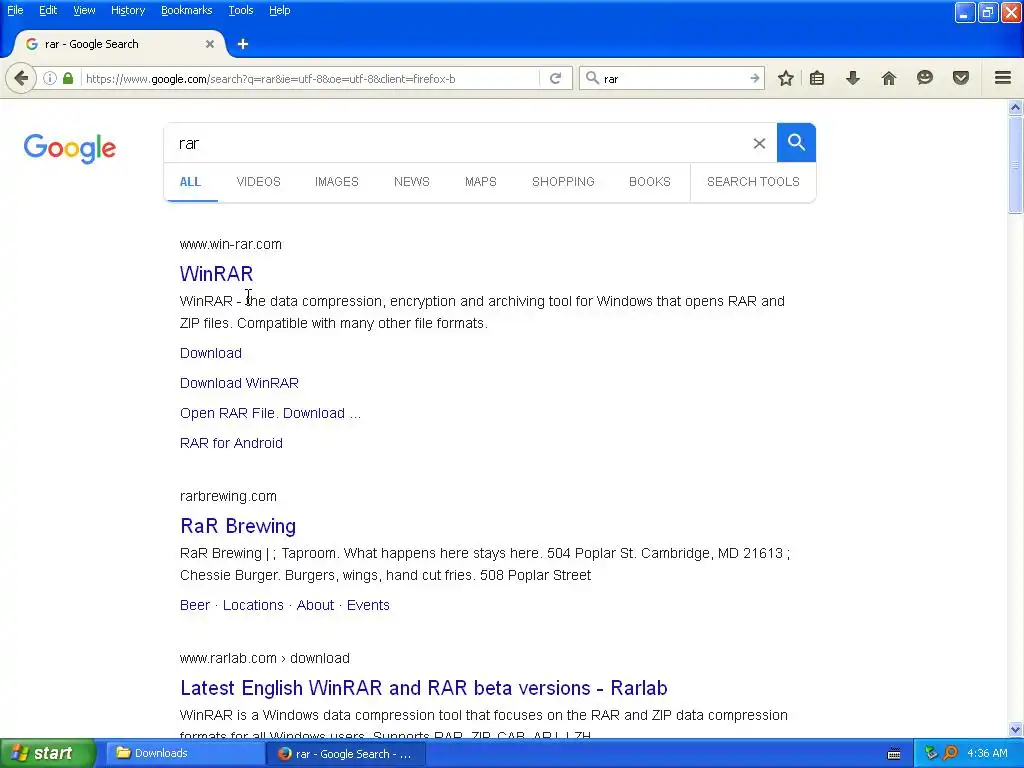Show bookmarks list icon

point(817,78)
